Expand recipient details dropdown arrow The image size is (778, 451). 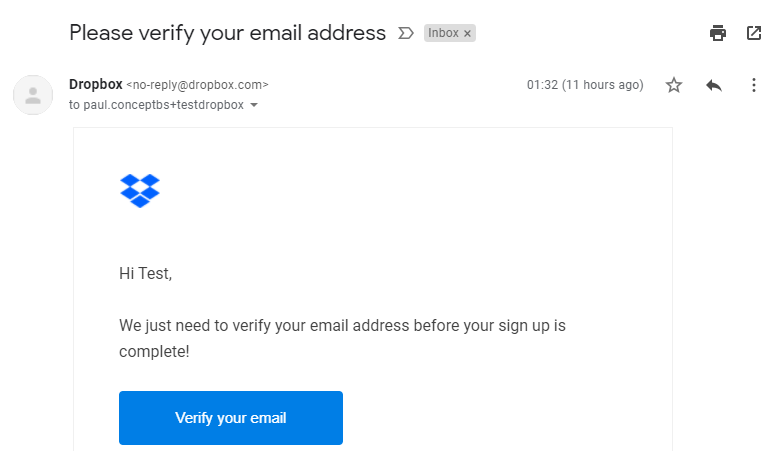click(254, 105)
